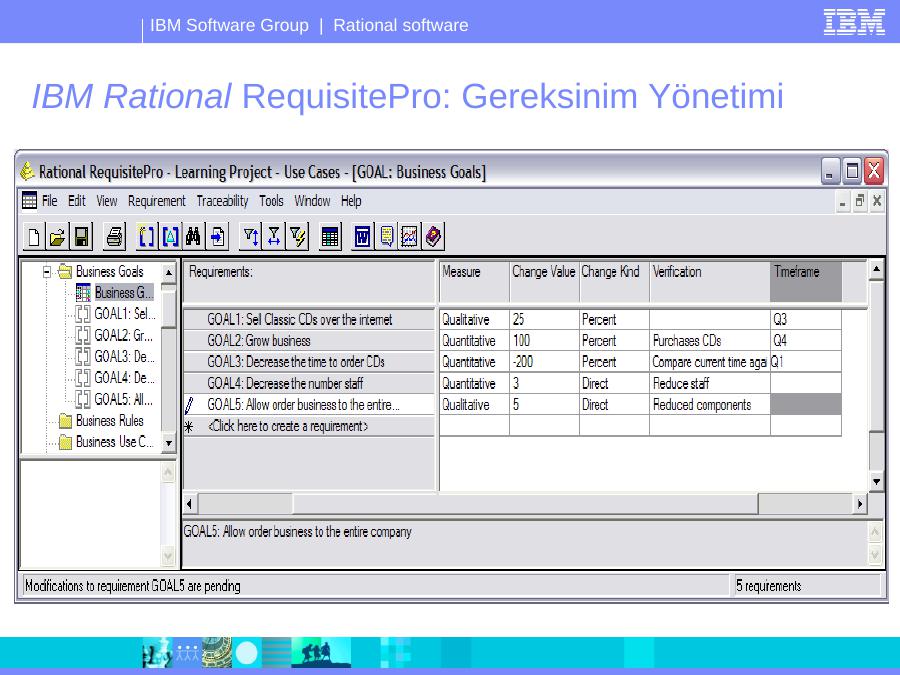Image resolution: width=900 pixels, height=675 pixels.
Task: Collapse the Business Goals tree folder
Action: [x=47, y=271]
